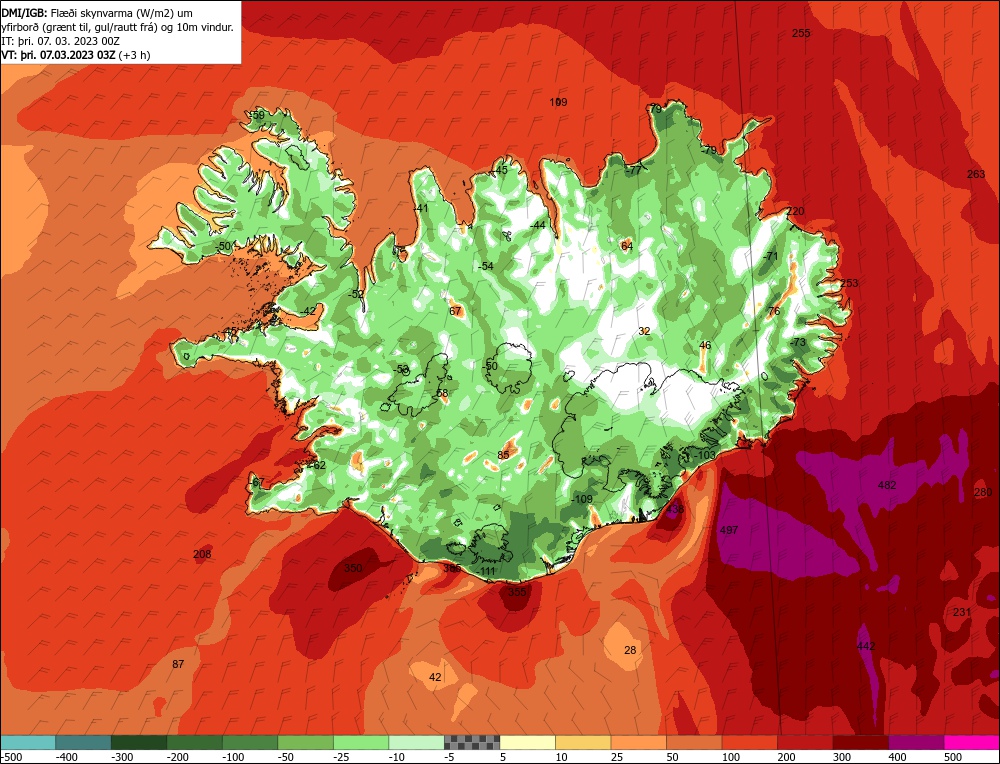The height and width of the screenshot is (764, 1000).
Task: Click the '58' value in the central highlands
Action: click(442, 393)
